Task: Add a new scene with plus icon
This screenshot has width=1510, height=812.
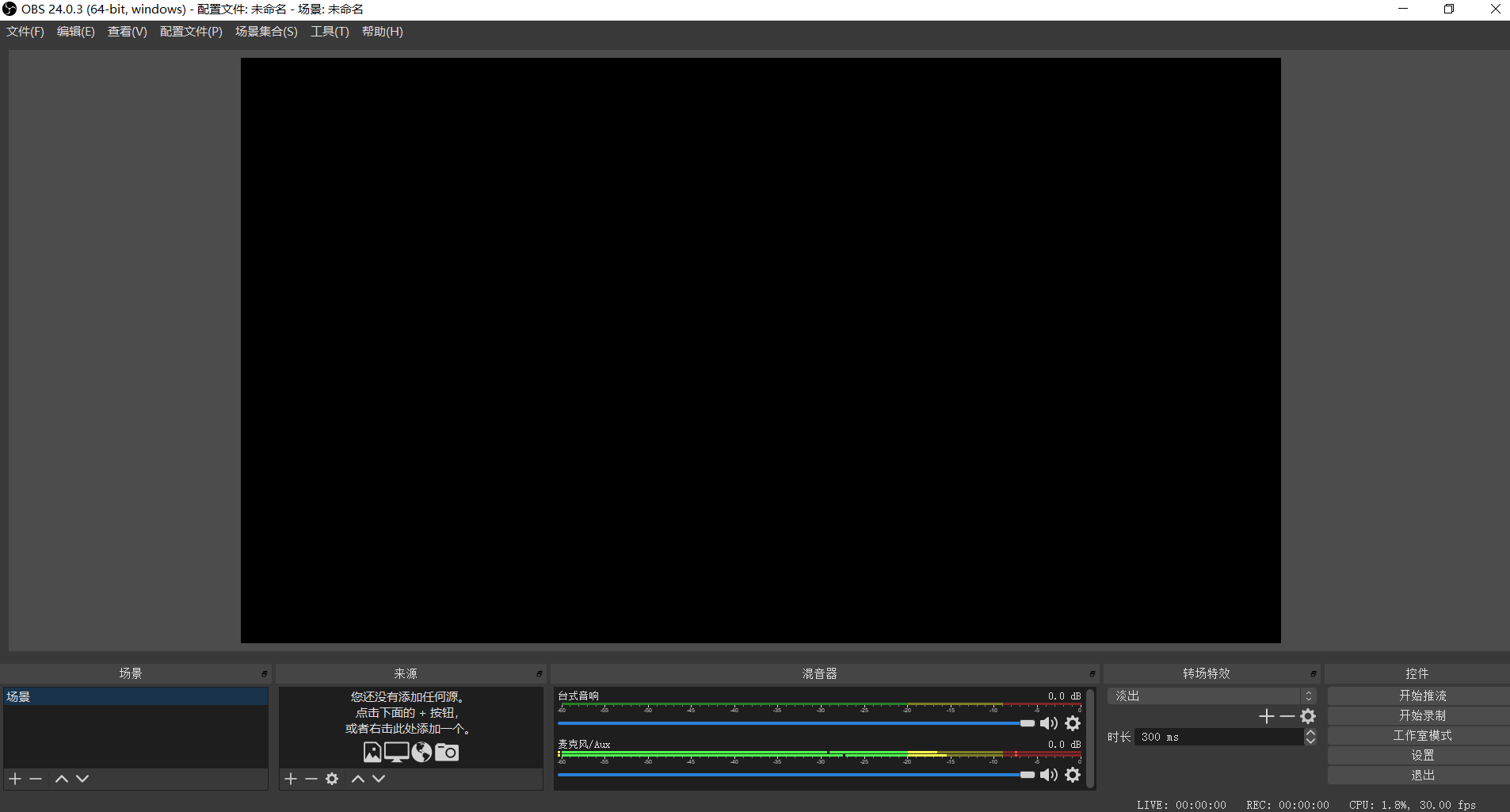Action: (15, 779)
